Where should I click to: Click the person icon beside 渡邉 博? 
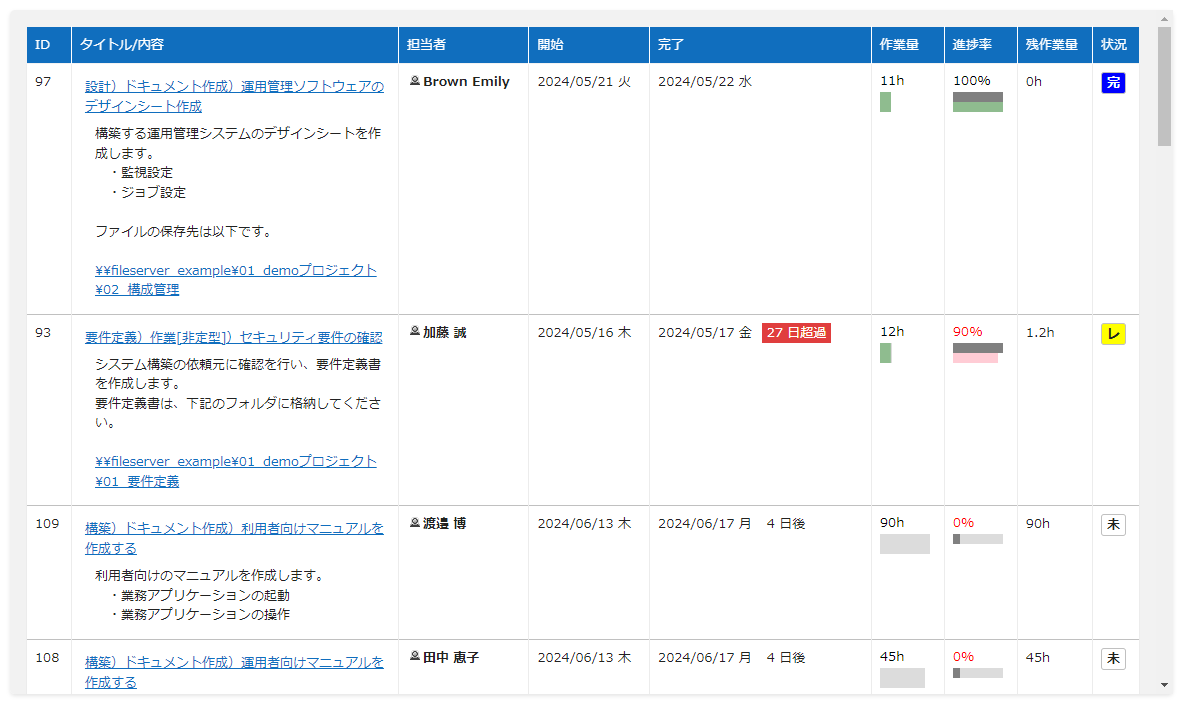(415, 523)
